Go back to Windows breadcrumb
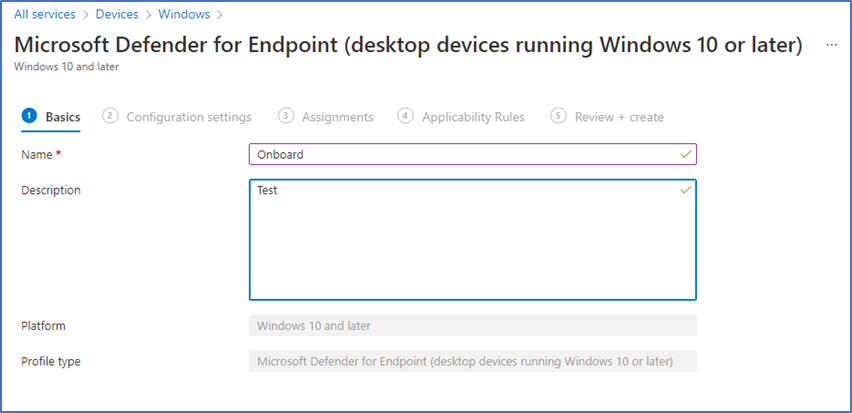This screenshot has width=852, height=413. [x=183, y=14]
